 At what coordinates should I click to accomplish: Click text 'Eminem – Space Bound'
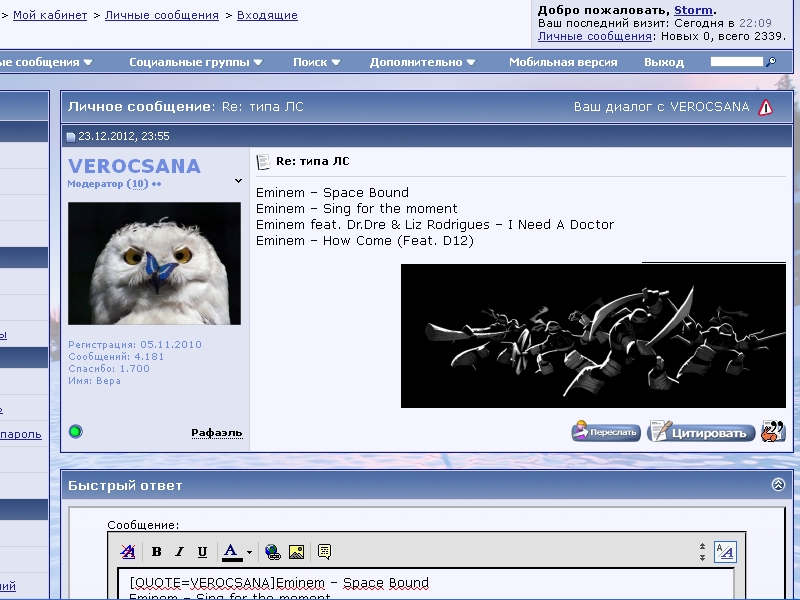tap(332, 193)
